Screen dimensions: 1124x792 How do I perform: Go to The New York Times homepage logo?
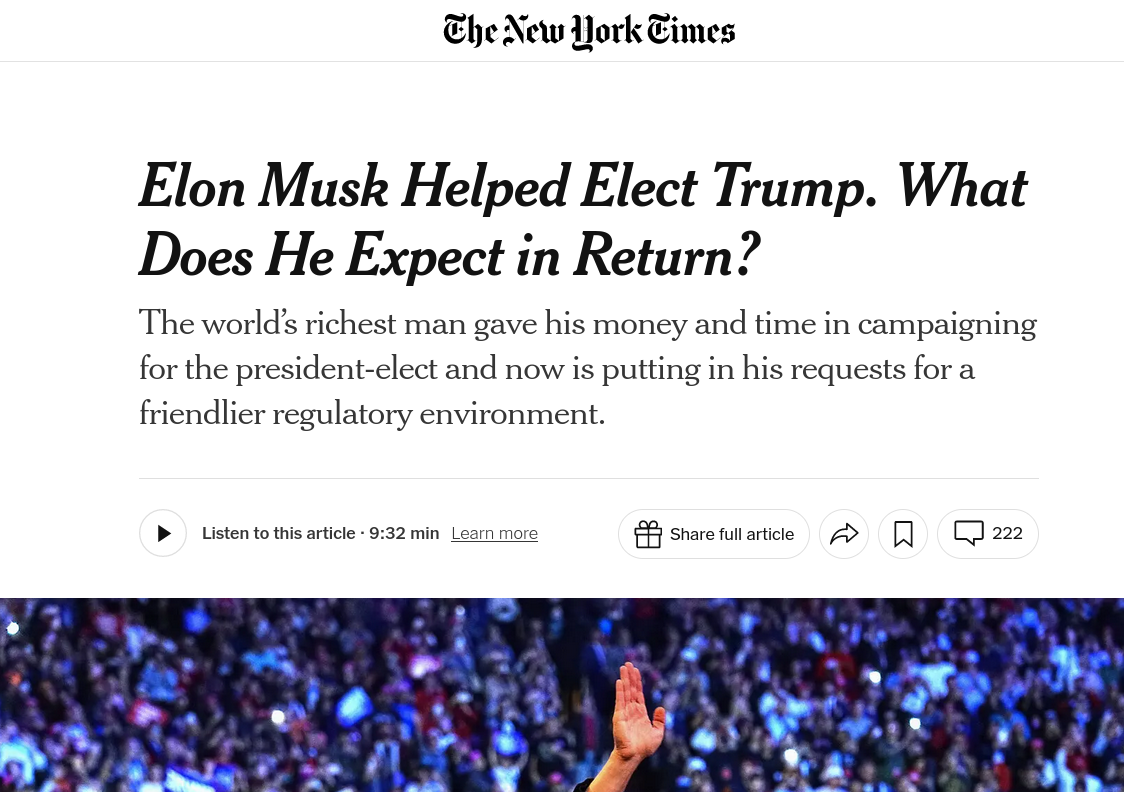tap(589, 31)
